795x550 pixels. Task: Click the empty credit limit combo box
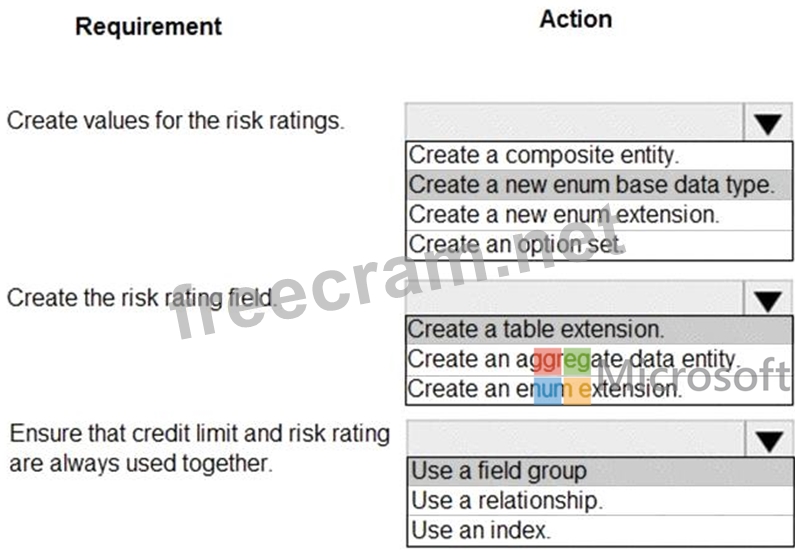576,439
